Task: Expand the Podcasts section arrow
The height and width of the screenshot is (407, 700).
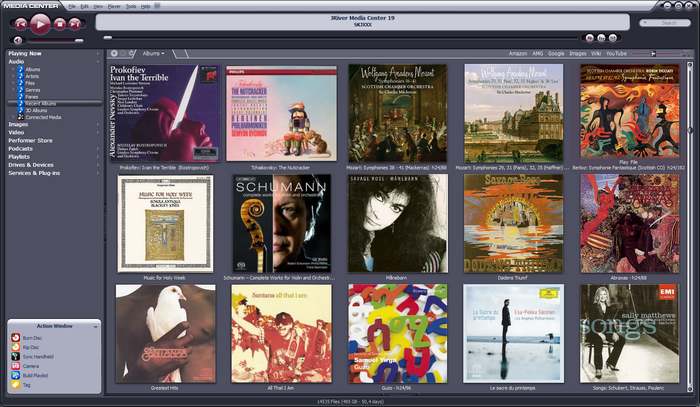Action: click(x=98, y=149)
